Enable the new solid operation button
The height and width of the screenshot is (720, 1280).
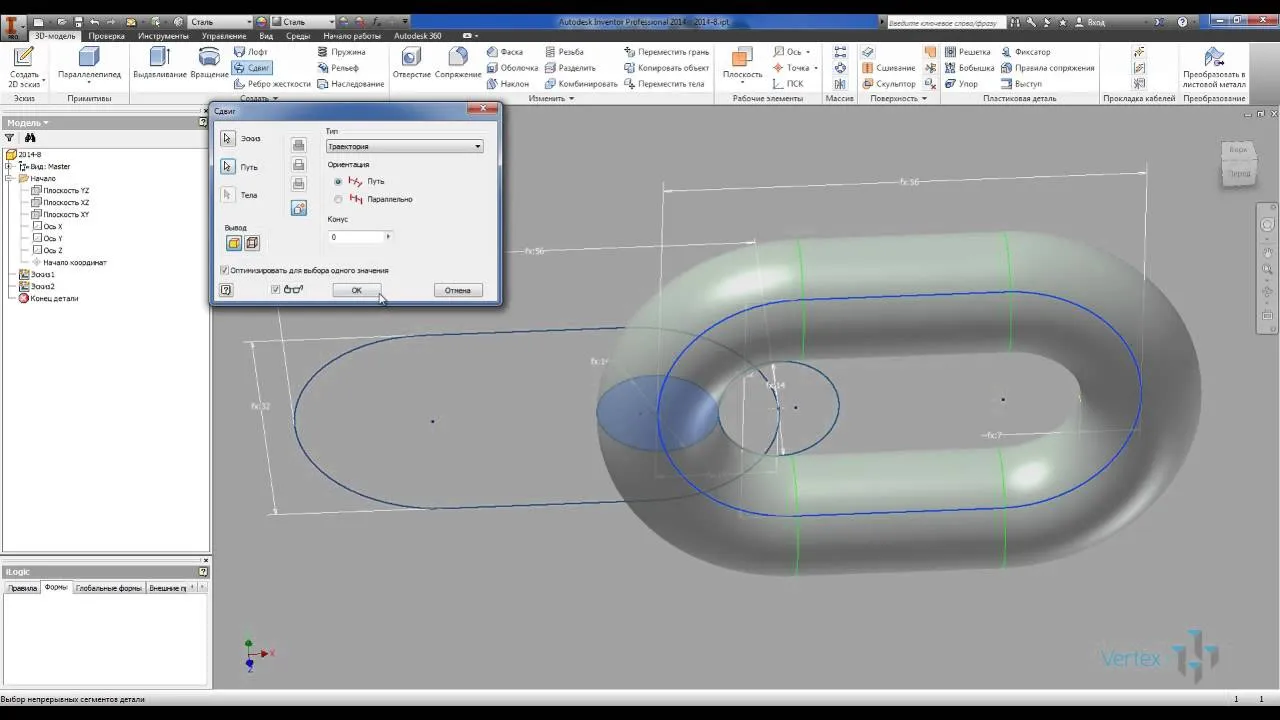(x=298, y=208)
